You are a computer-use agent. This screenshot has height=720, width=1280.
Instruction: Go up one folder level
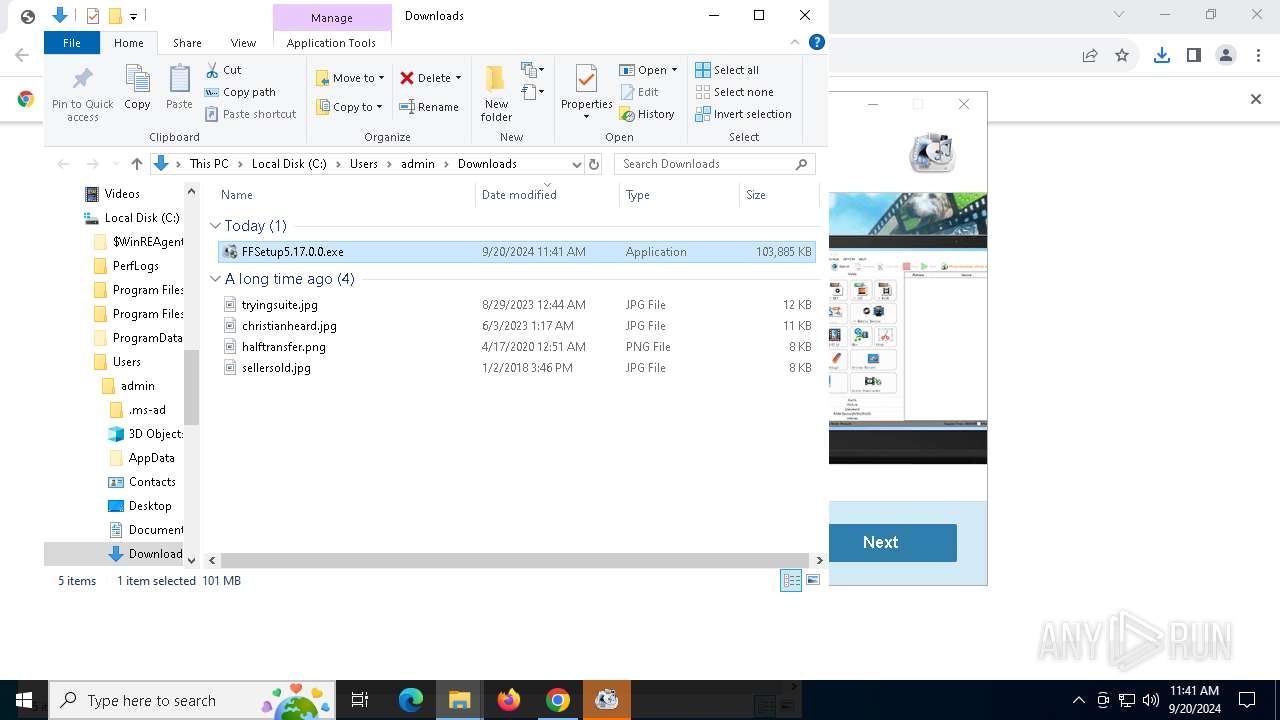[x=137, y=164]
